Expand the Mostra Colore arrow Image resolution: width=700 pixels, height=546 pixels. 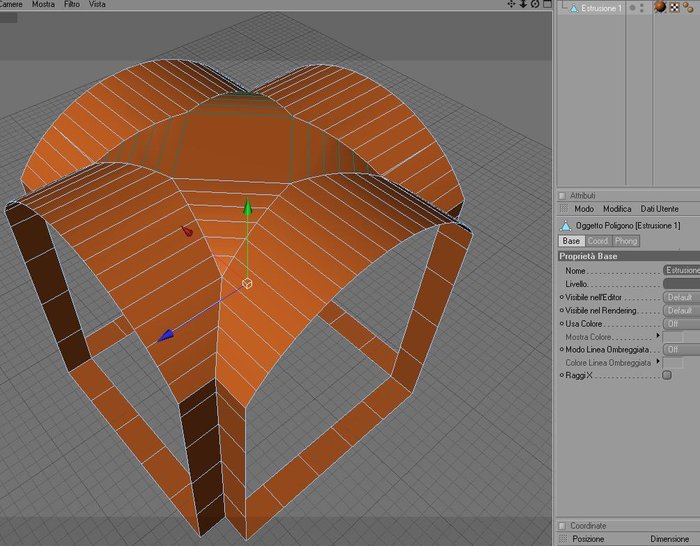(658, 336)
